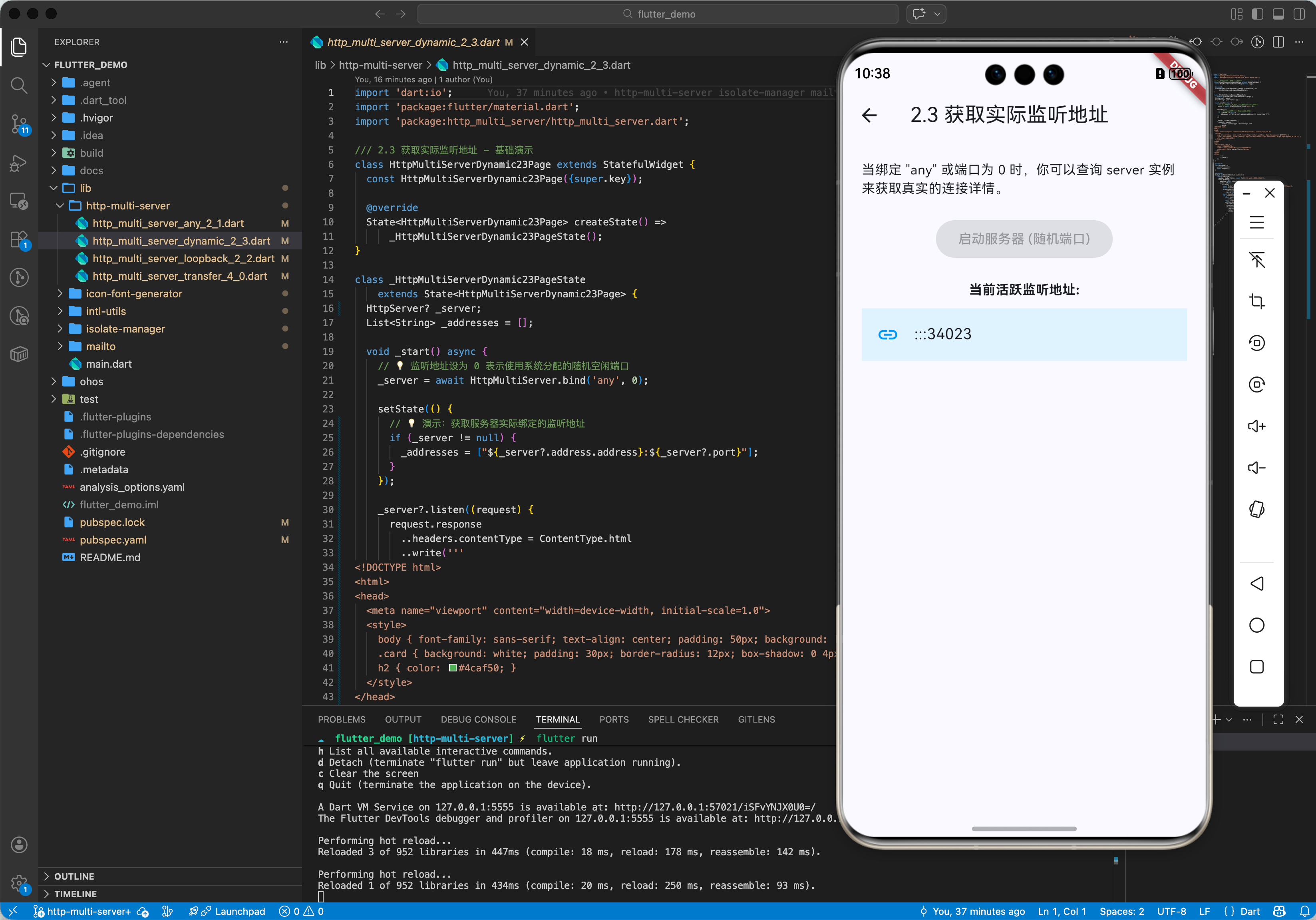Expand the OUTLINE section
Viewport: 1316px width, 920px height.
(x=74, y=876)
